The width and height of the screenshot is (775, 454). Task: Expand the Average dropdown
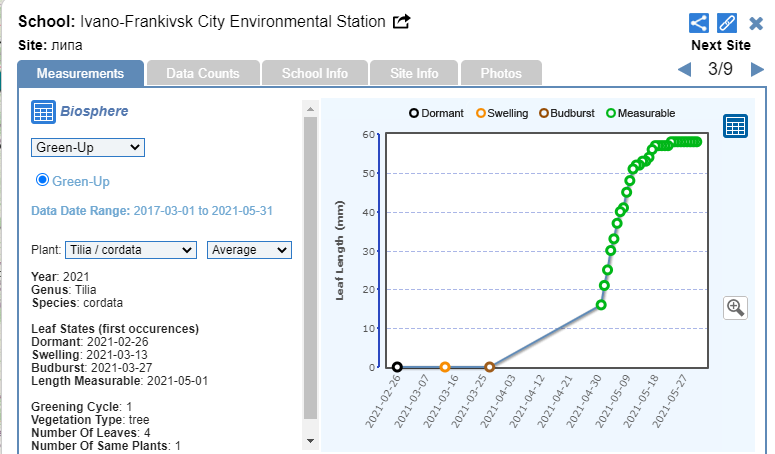tap(249, 250)
